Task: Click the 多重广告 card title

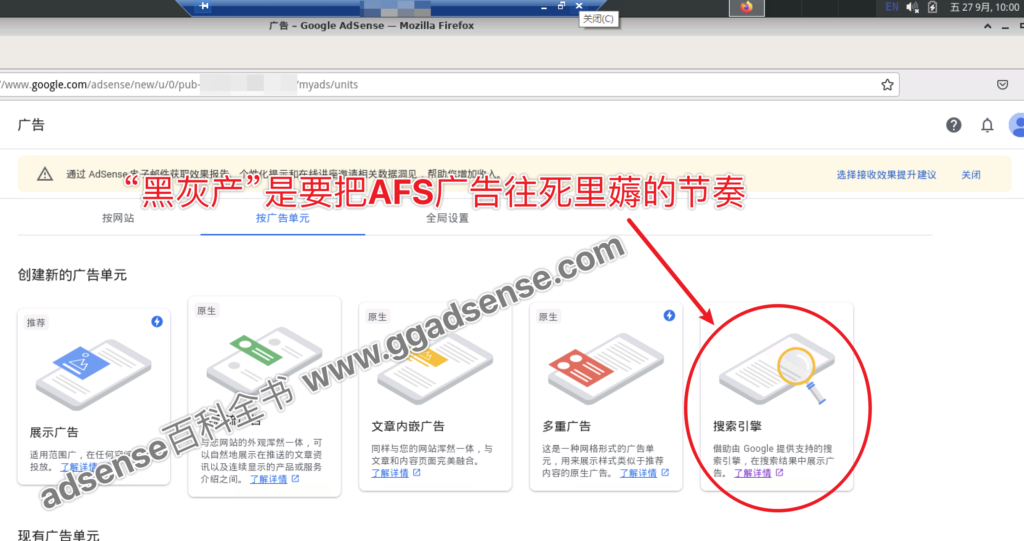Action: [x=566, y=426]
